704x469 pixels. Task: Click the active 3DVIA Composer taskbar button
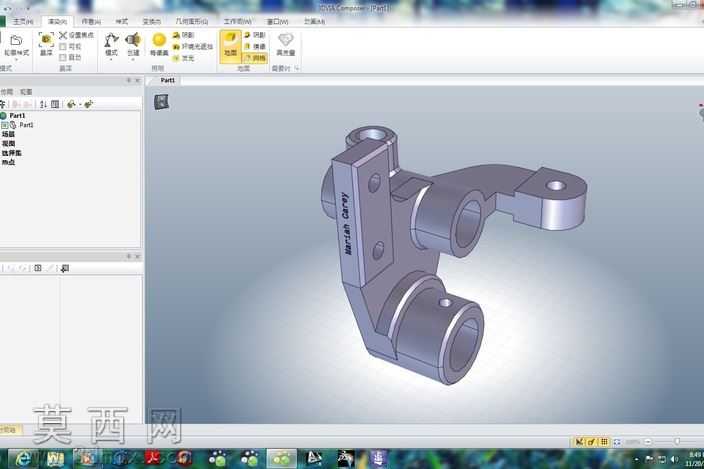282,458
